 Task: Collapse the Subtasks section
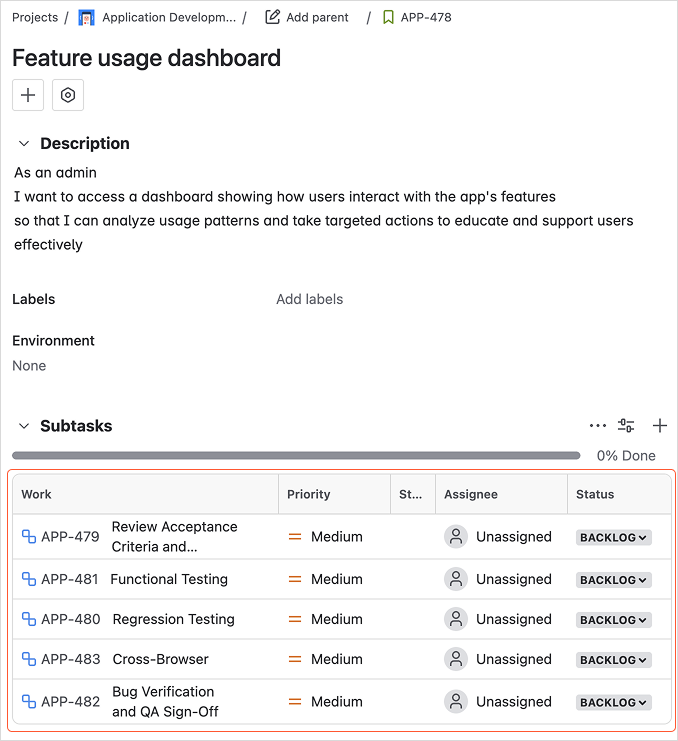(x=24, y=426)
